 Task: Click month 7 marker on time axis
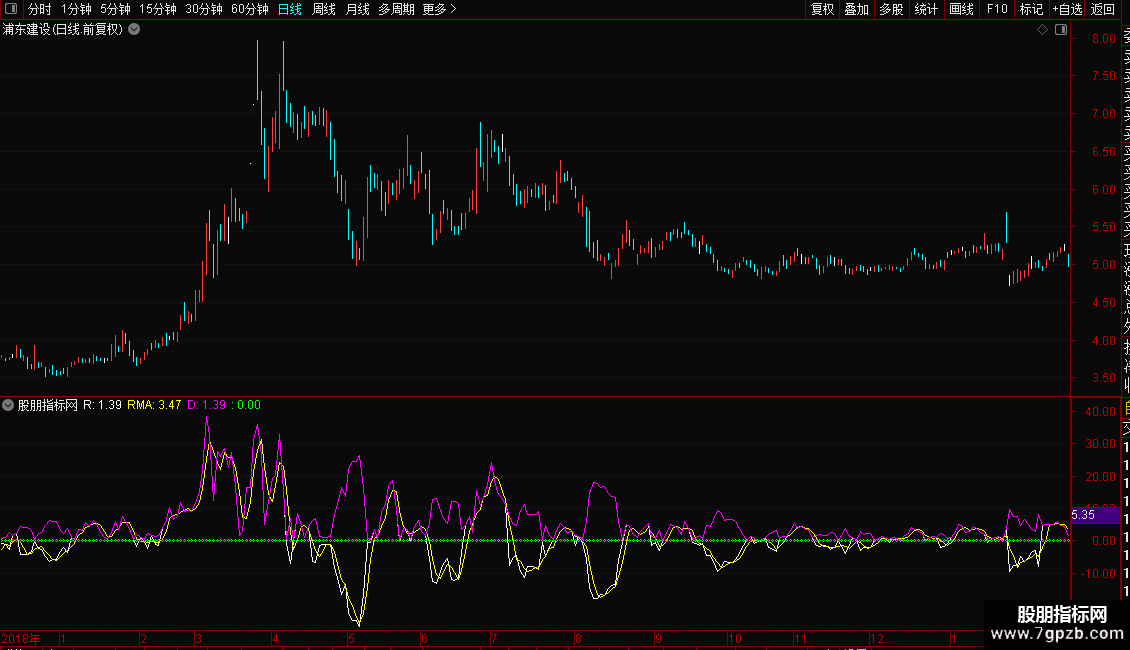coord(494,638)
